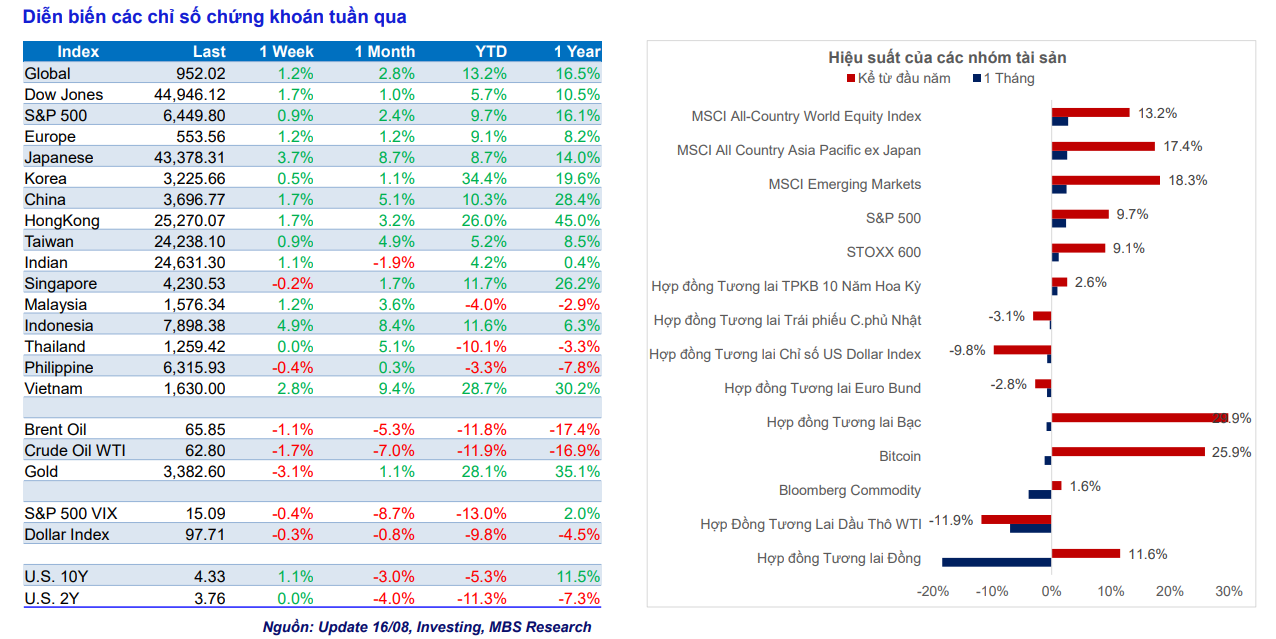Click the 'S&P 500 VIX' row label
Image resolution: width=1276 pixels, height=639 pixels.
pyautogui.click(x=70, y=514)
